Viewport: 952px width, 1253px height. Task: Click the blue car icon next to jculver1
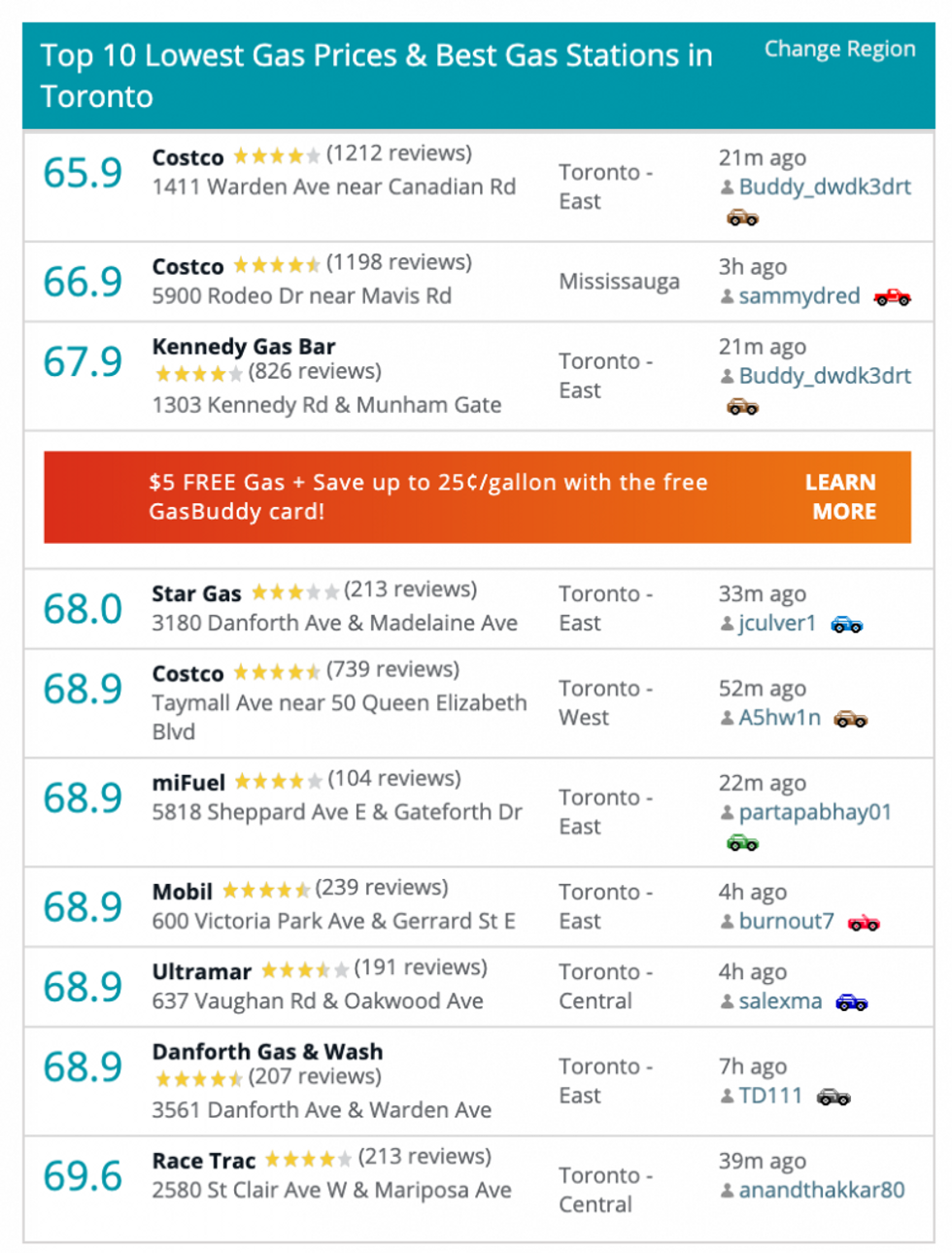tap(847, 625)
